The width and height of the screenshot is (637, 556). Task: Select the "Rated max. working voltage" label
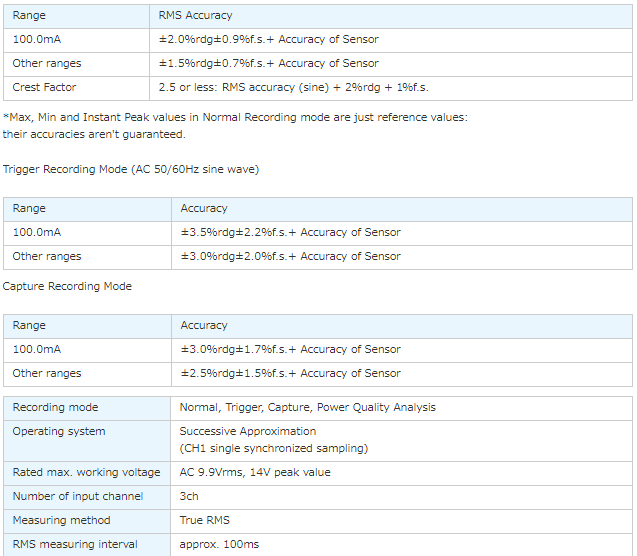click(86, 473)
